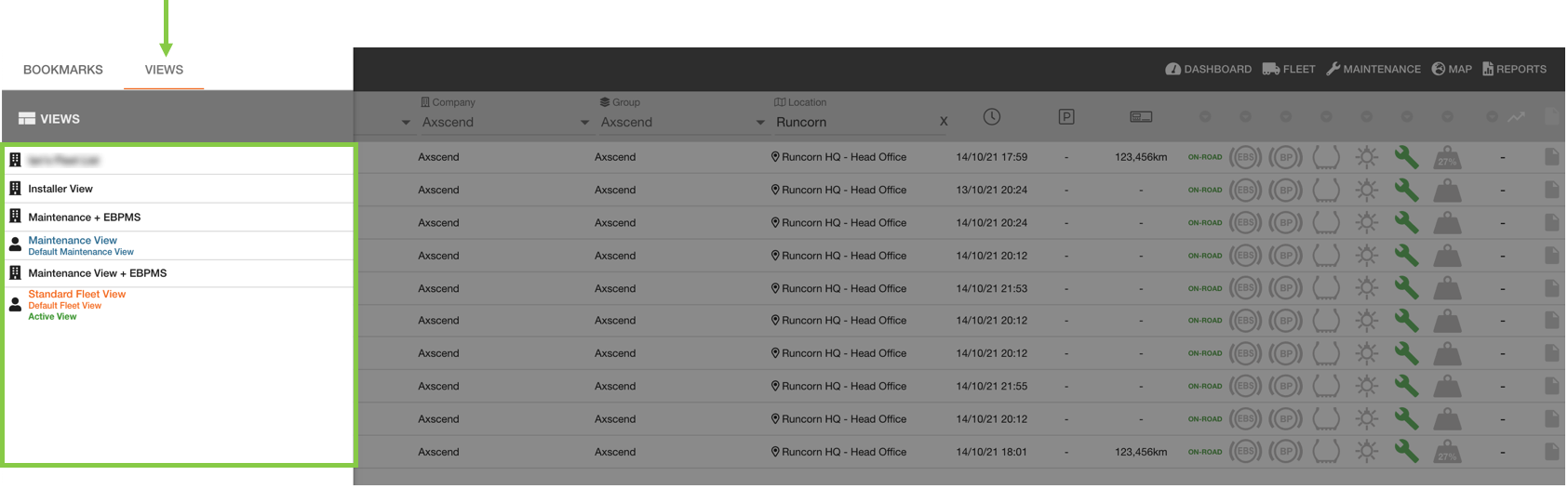The image size is (1568, 489).
Task: Select the Installer View
Action: pos(60,189)
